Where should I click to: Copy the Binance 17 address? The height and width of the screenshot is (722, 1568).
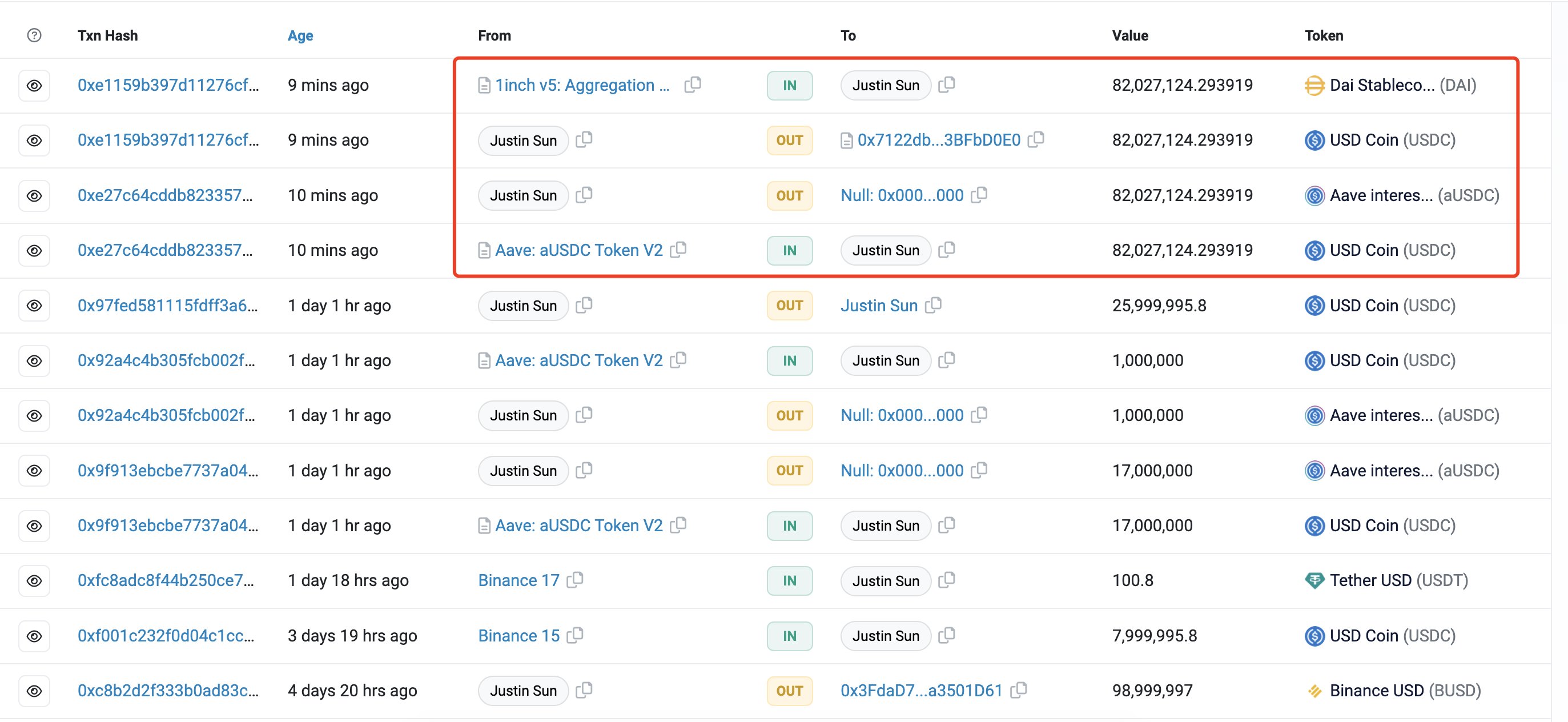574,580
